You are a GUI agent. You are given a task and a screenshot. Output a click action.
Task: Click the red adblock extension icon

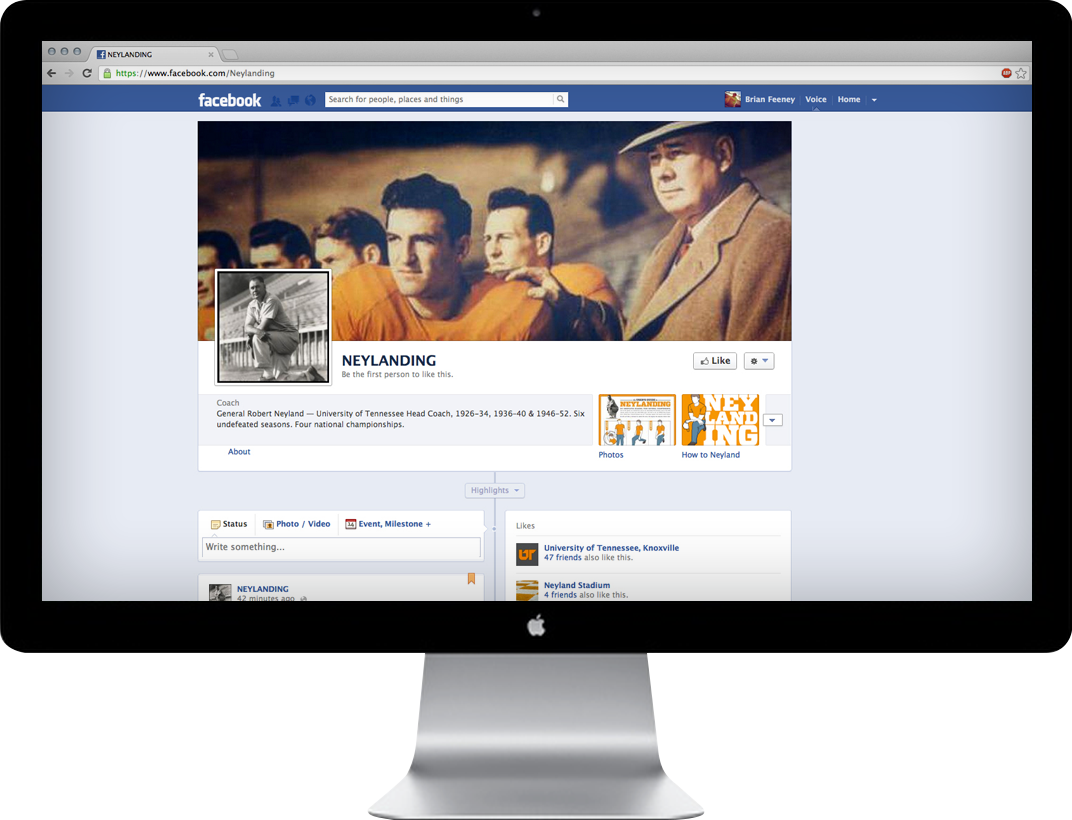point(1006,73)
